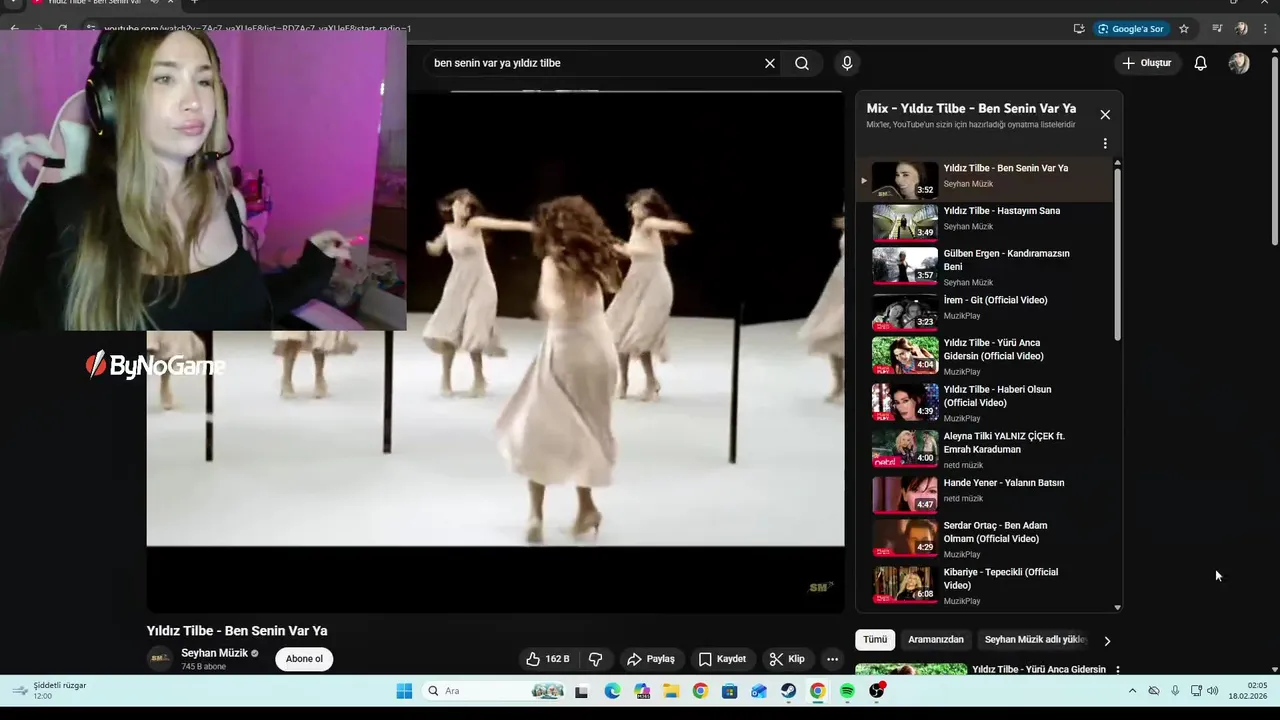
Task: Play İrem - Git (Official Video)
Action: coord(985,312)
